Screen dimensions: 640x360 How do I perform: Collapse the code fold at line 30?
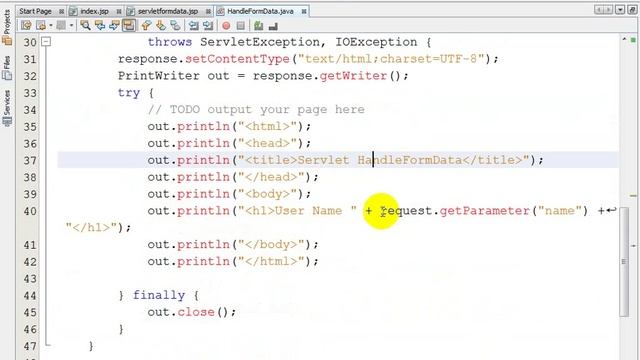(46, 42)
